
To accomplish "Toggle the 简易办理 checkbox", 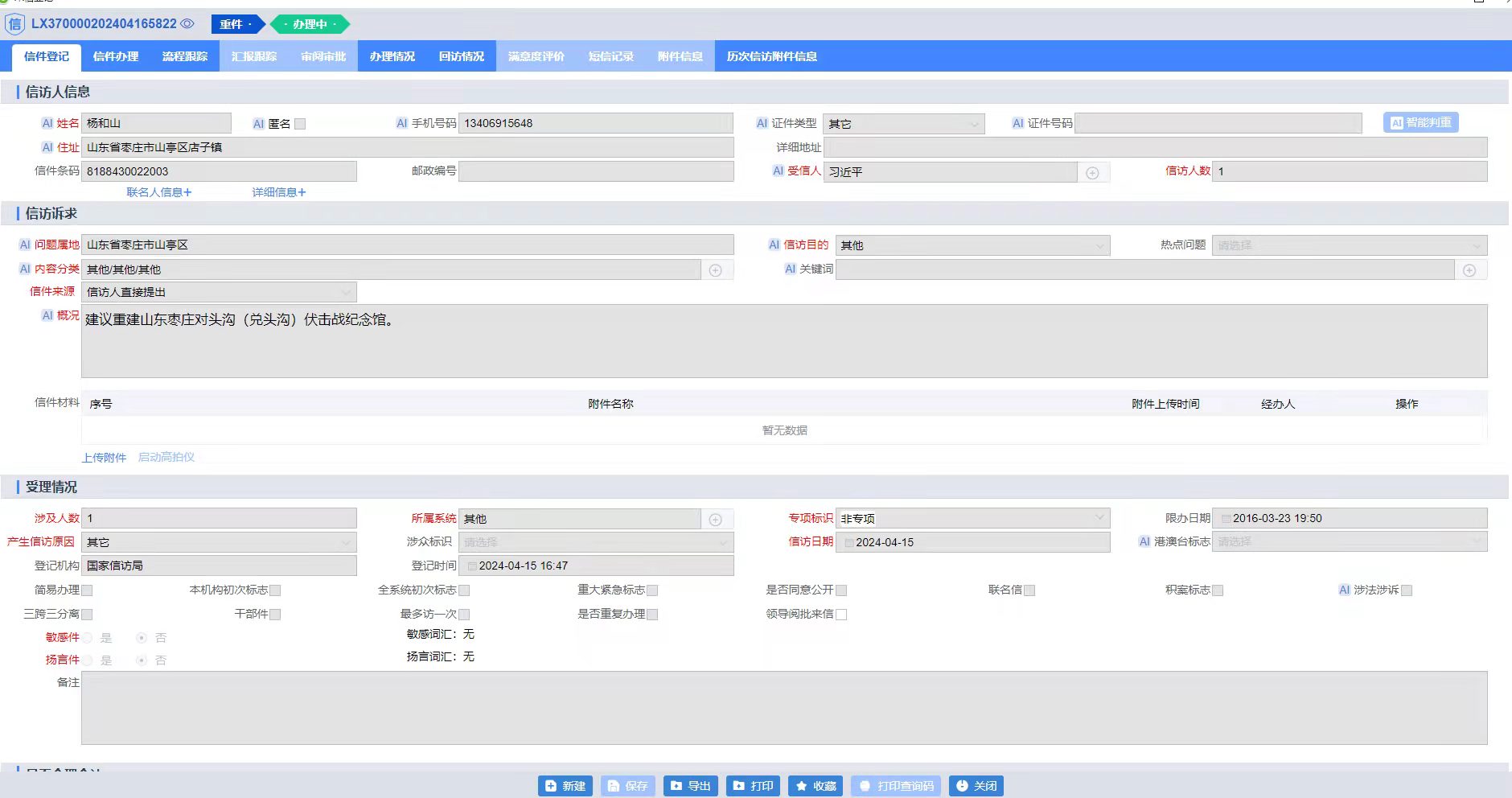I will click(x=87, y=590).
